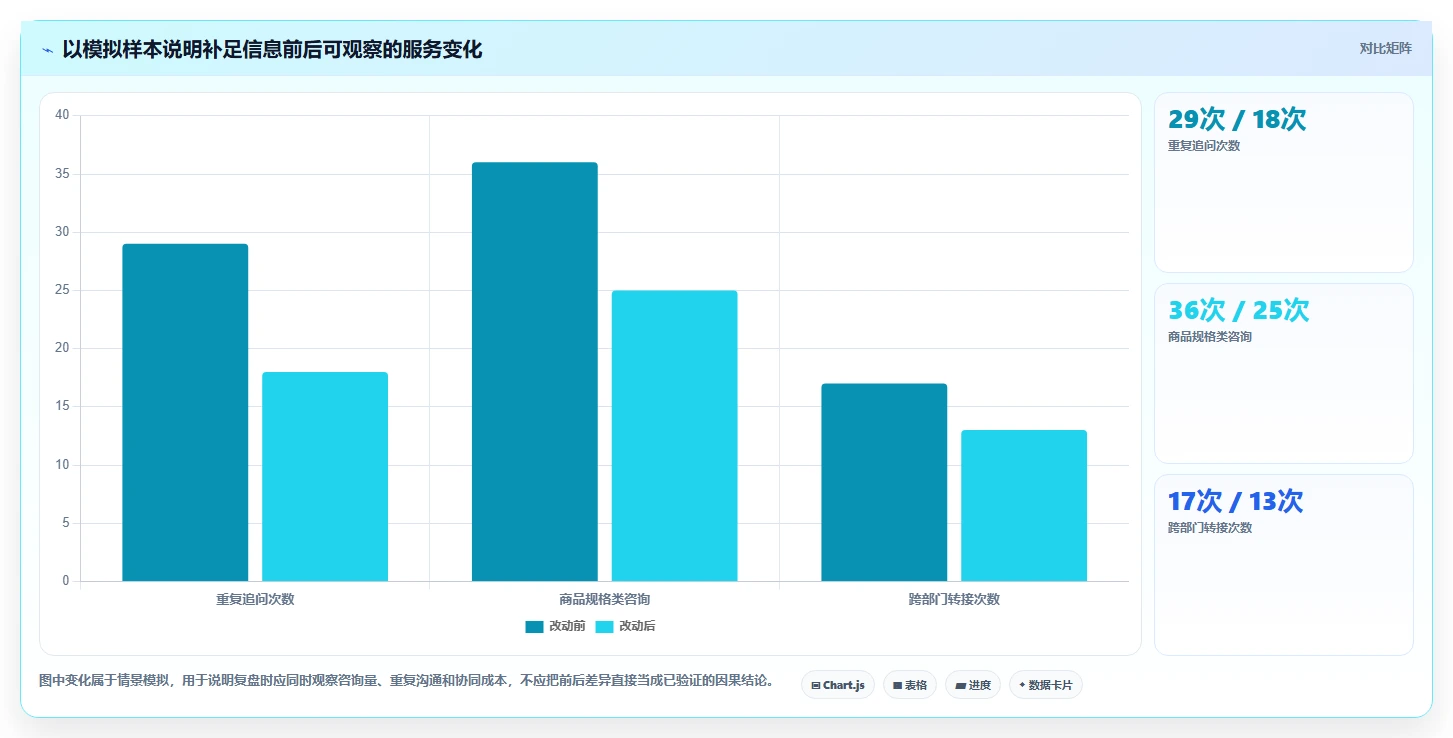Image resolution: width=1453 pixels, height=738 pixels.
Task: Click the 商品规格类咨询 caption in second card
Action: [x=1210, y=337]
